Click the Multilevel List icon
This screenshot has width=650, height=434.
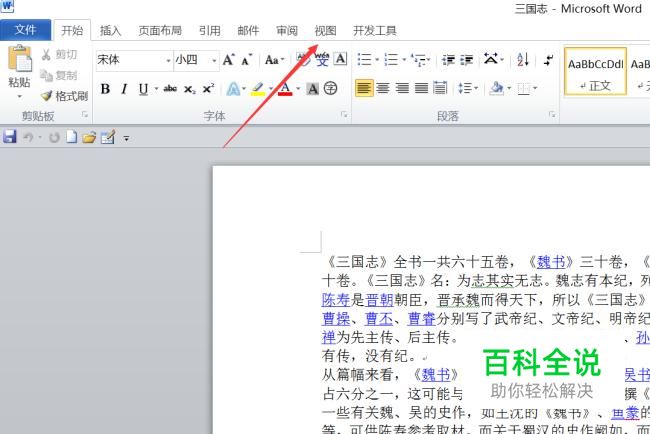pos(419,60)
